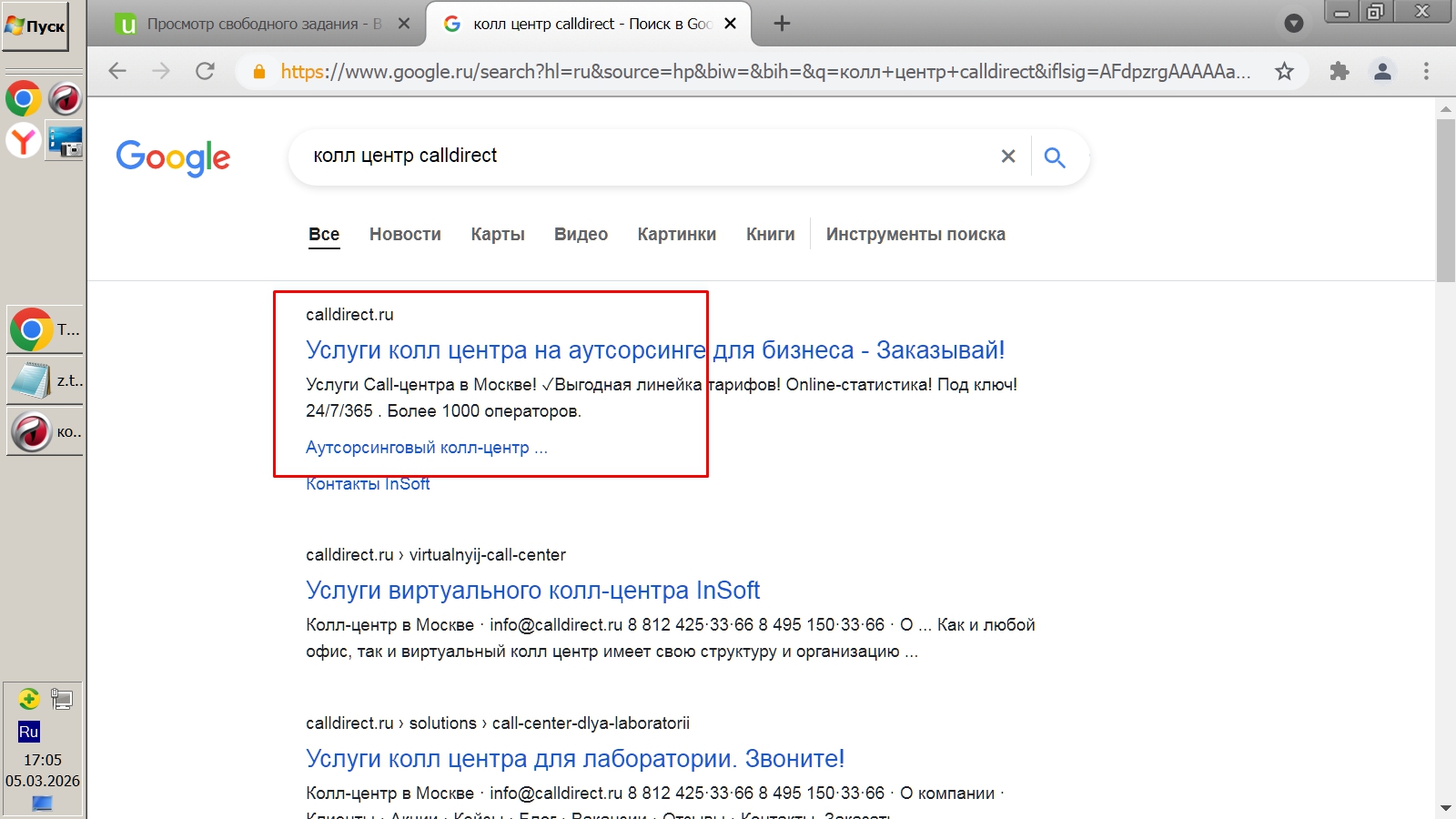1456x819 pixels.
Task: Switch to "Книги" results
Action: (x=771, y=235)
